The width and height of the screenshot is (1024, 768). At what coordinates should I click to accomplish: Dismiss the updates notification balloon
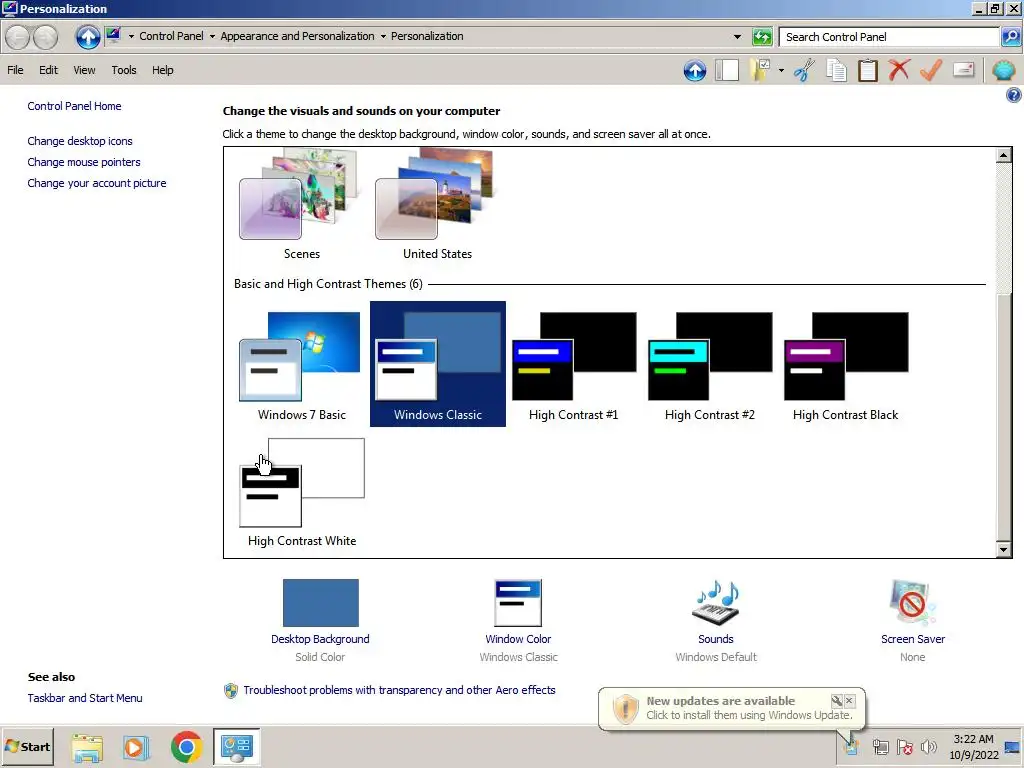[849, 701]
